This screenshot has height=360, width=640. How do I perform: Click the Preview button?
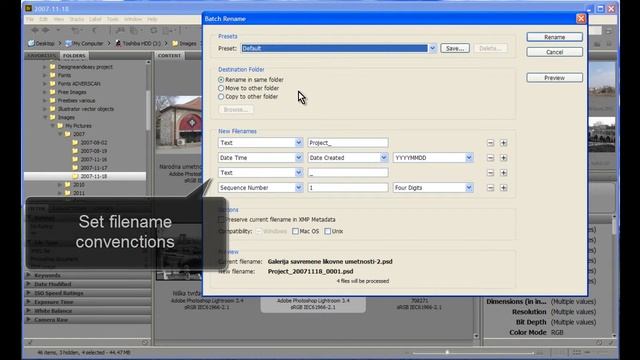[x=554, y=78]
